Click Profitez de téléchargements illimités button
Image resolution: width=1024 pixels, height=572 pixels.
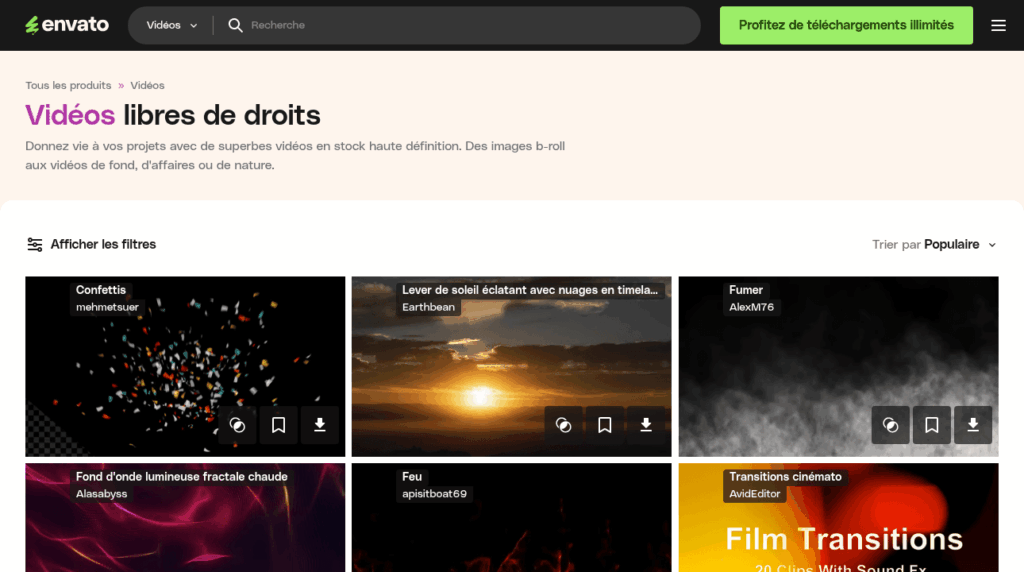coord(846,25)
